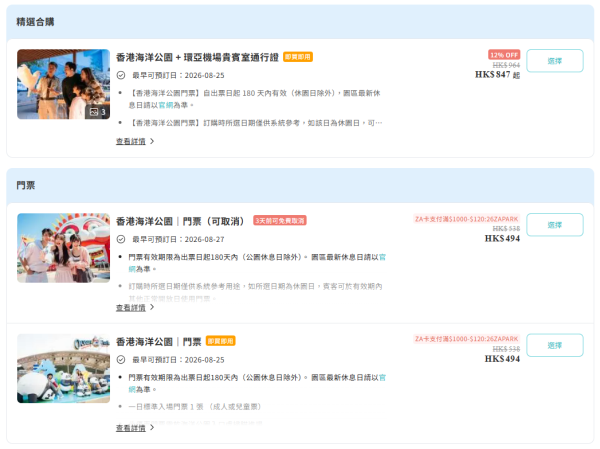Click the 3天前可免費取消 badge
This screenshot has width=600, height=449.
(x=280, y=221)
